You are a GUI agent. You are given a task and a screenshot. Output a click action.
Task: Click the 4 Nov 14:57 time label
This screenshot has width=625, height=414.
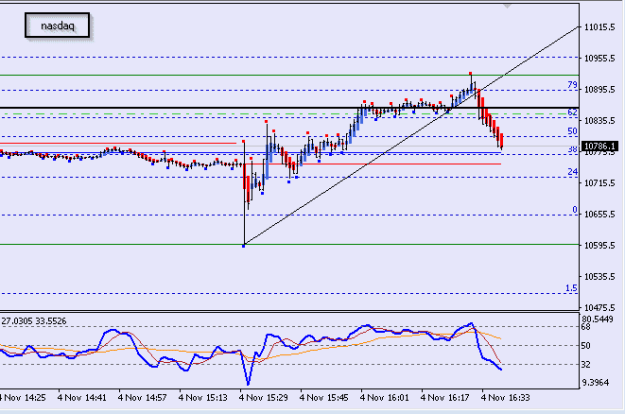142,397
